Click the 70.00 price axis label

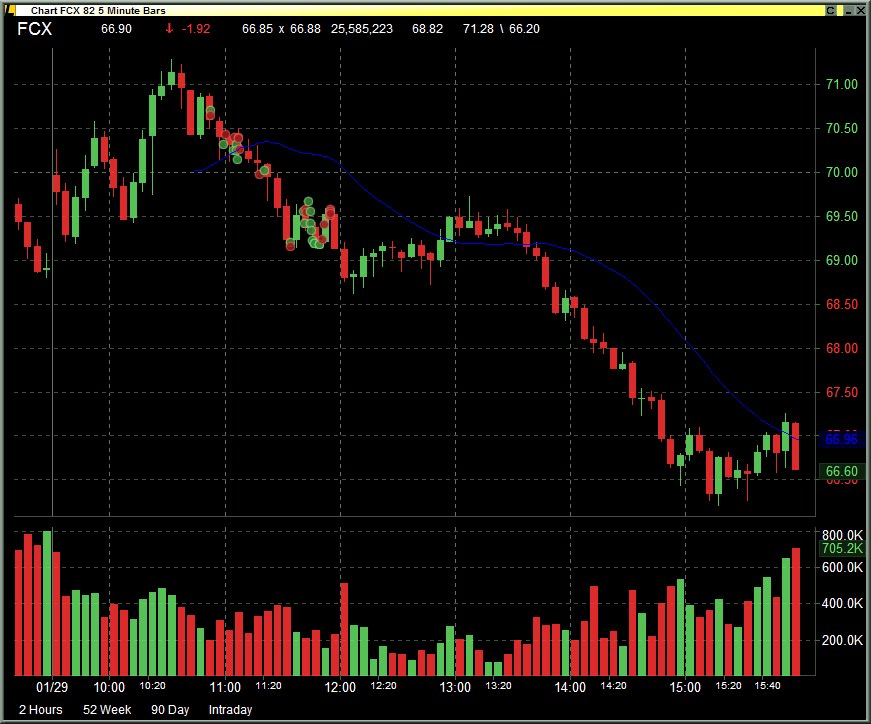(x=842, y=172)
